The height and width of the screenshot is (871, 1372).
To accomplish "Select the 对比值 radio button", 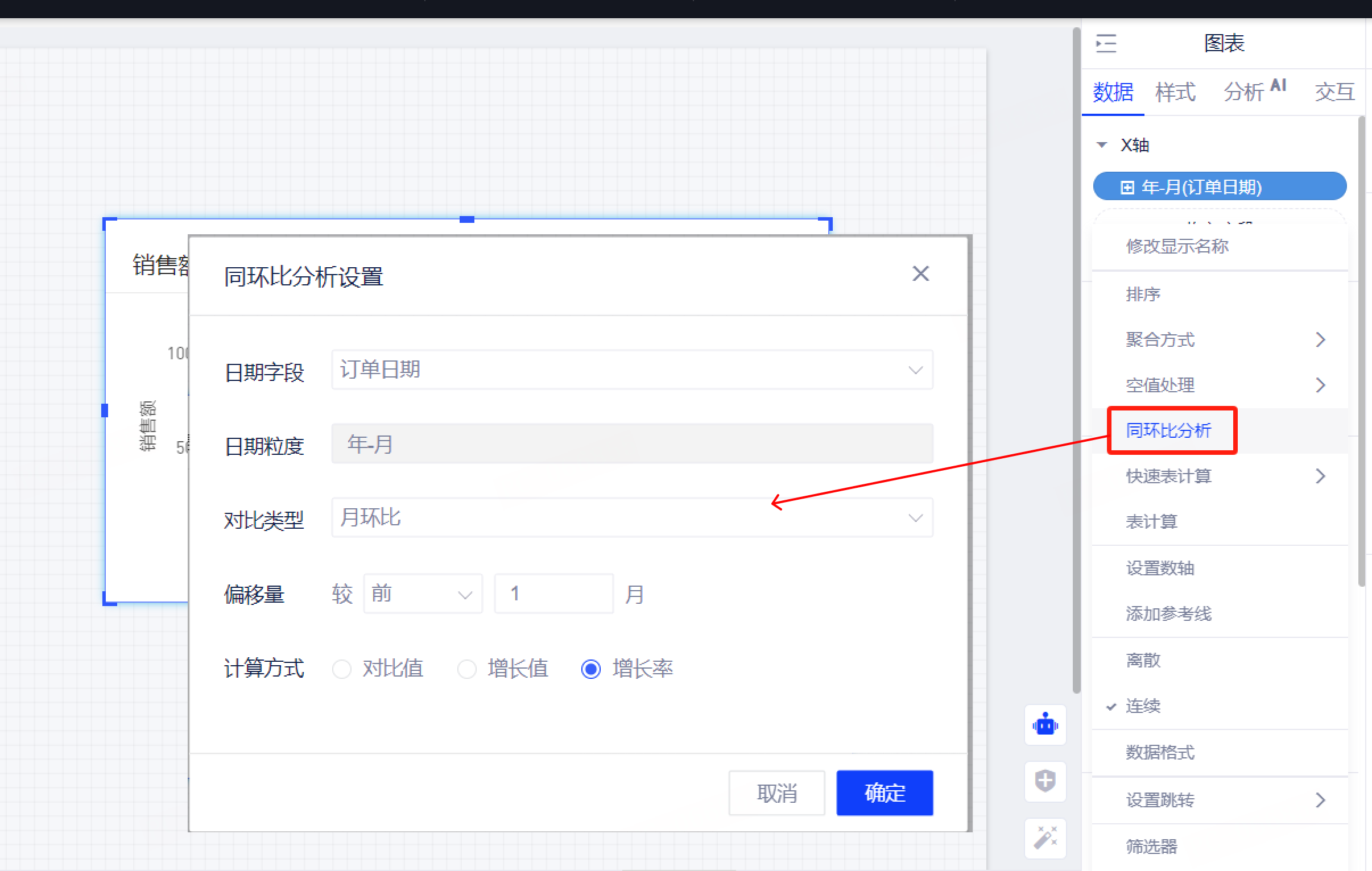I will point(342,669).
